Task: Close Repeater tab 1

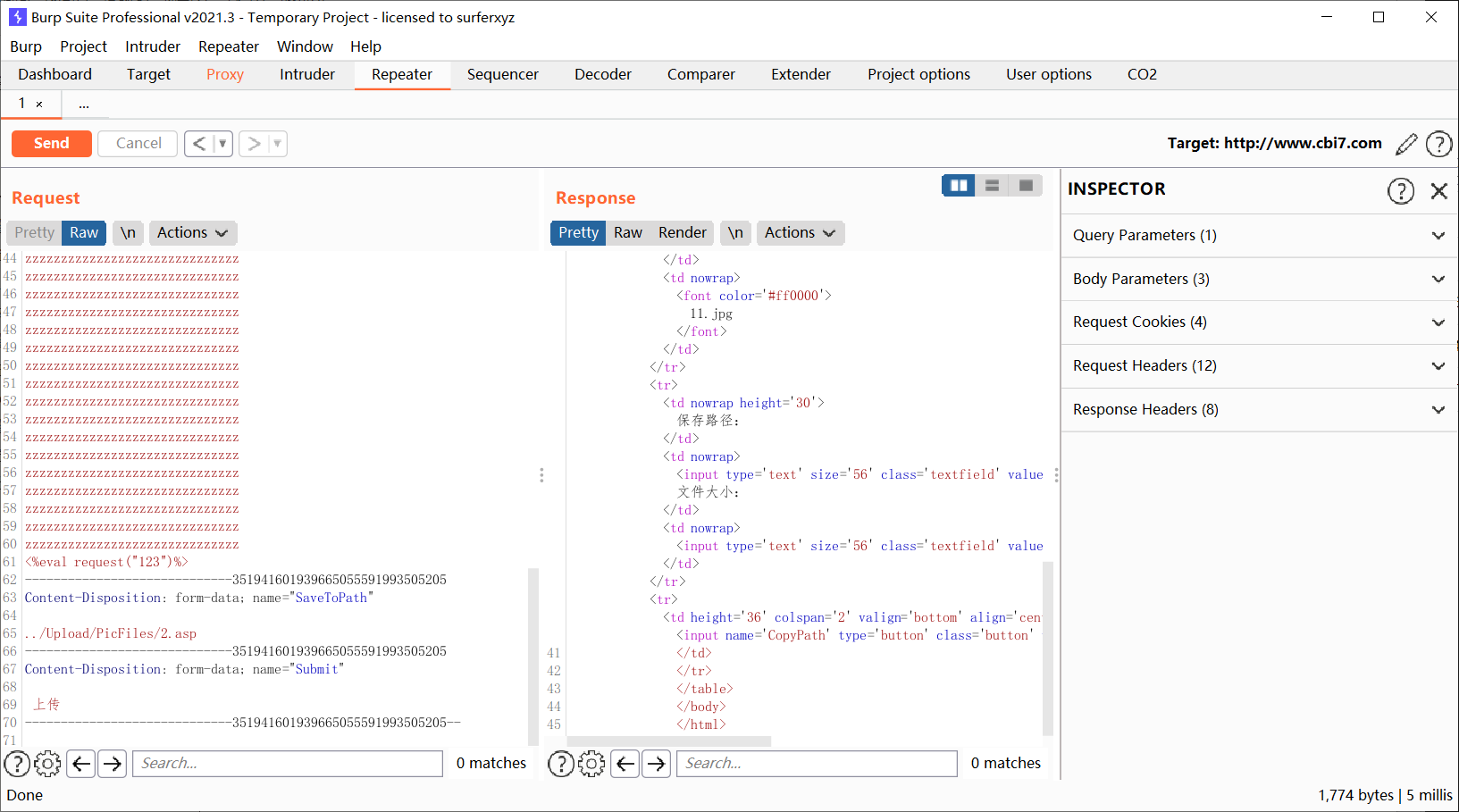Action: (x=39, y=105)
